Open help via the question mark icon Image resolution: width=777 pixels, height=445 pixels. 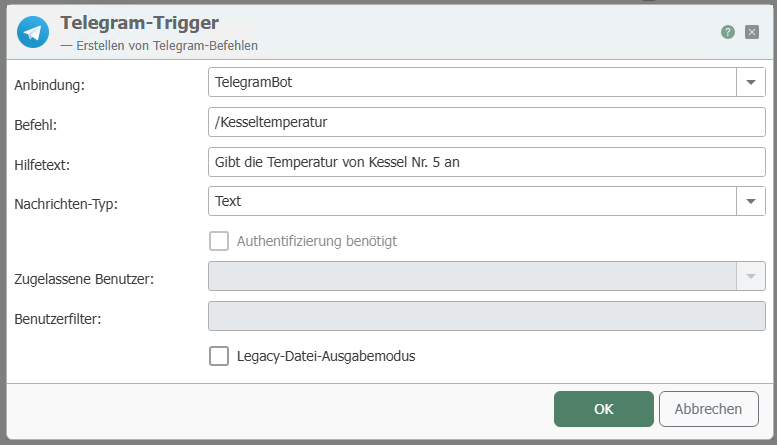coord(728,32)
